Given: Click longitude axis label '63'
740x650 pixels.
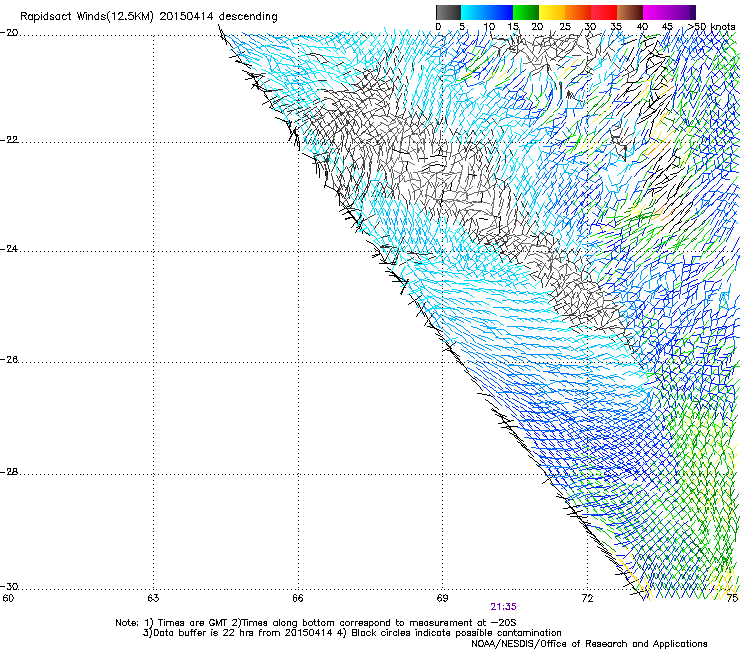Looking at the screenshot, I should pyautogui.click(x=153, y=599).
